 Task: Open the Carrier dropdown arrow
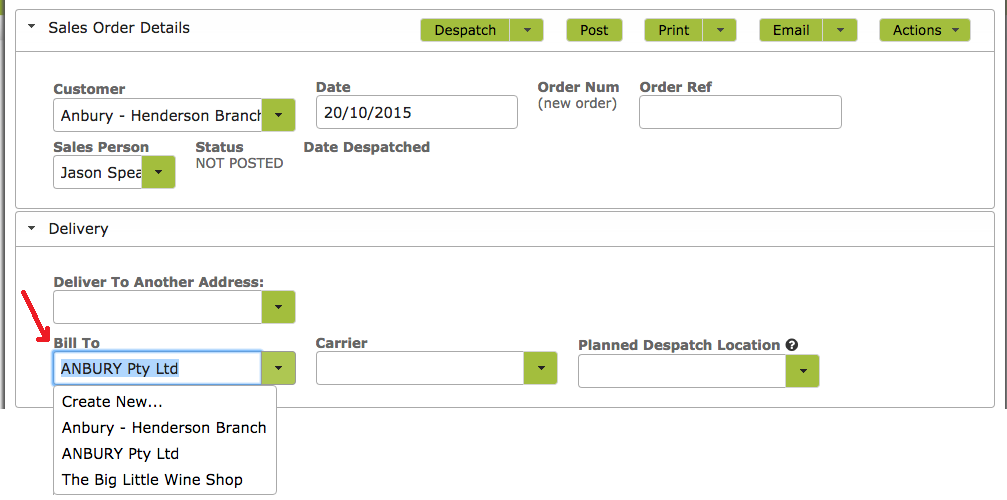pyautogui.click(x=541, y=368)
